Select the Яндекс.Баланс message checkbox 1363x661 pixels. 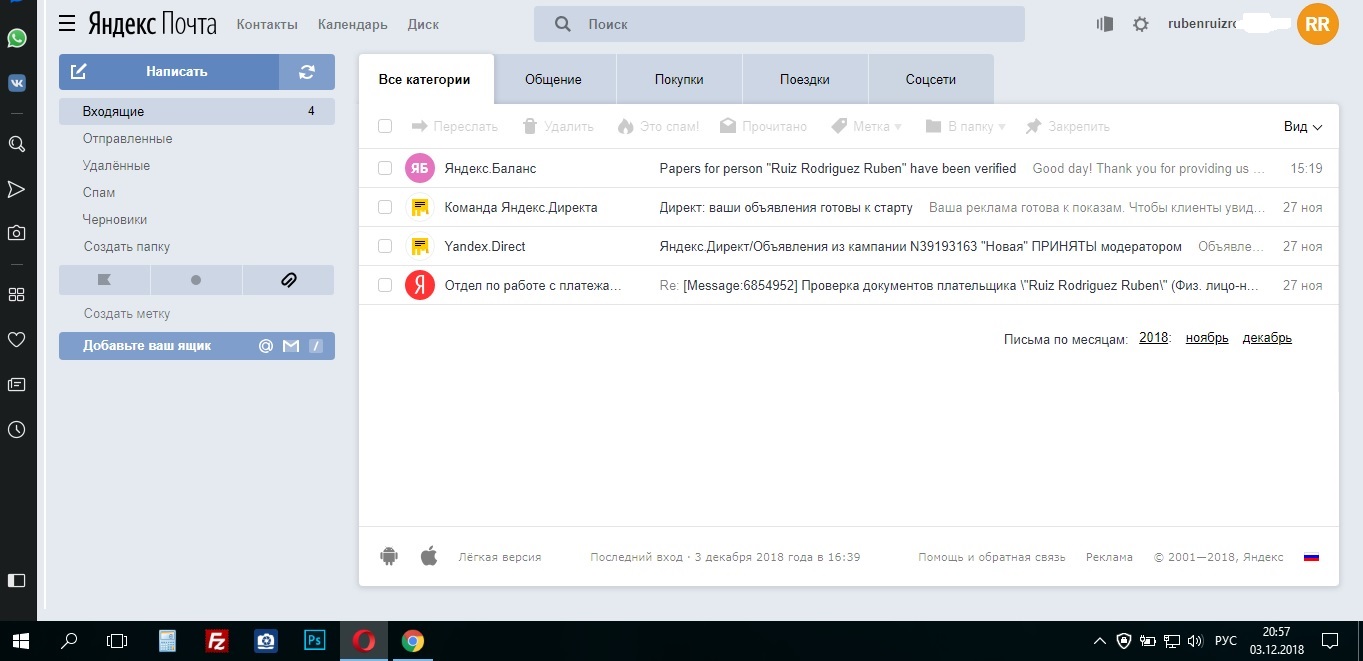(x=385, y=168)
